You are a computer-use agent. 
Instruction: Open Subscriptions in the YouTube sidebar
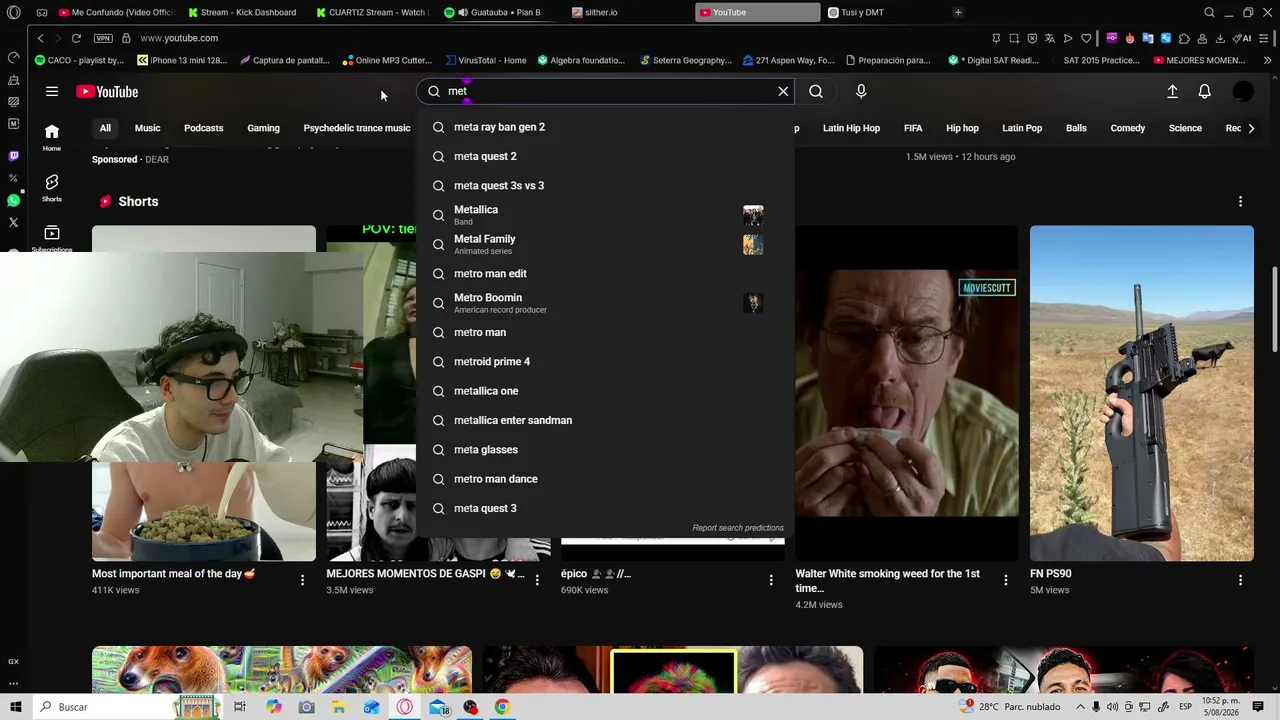[x=52, y=239]
